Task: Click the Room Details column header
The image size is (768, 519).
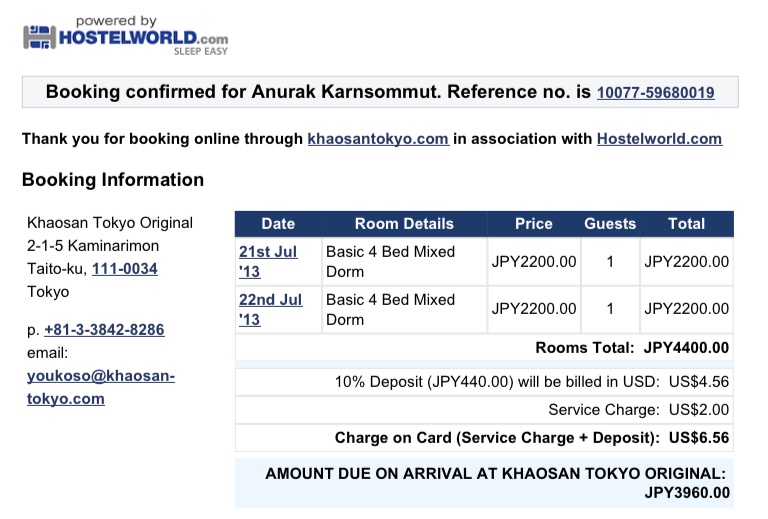Action: pyautogui.click(x=404, y=224)
